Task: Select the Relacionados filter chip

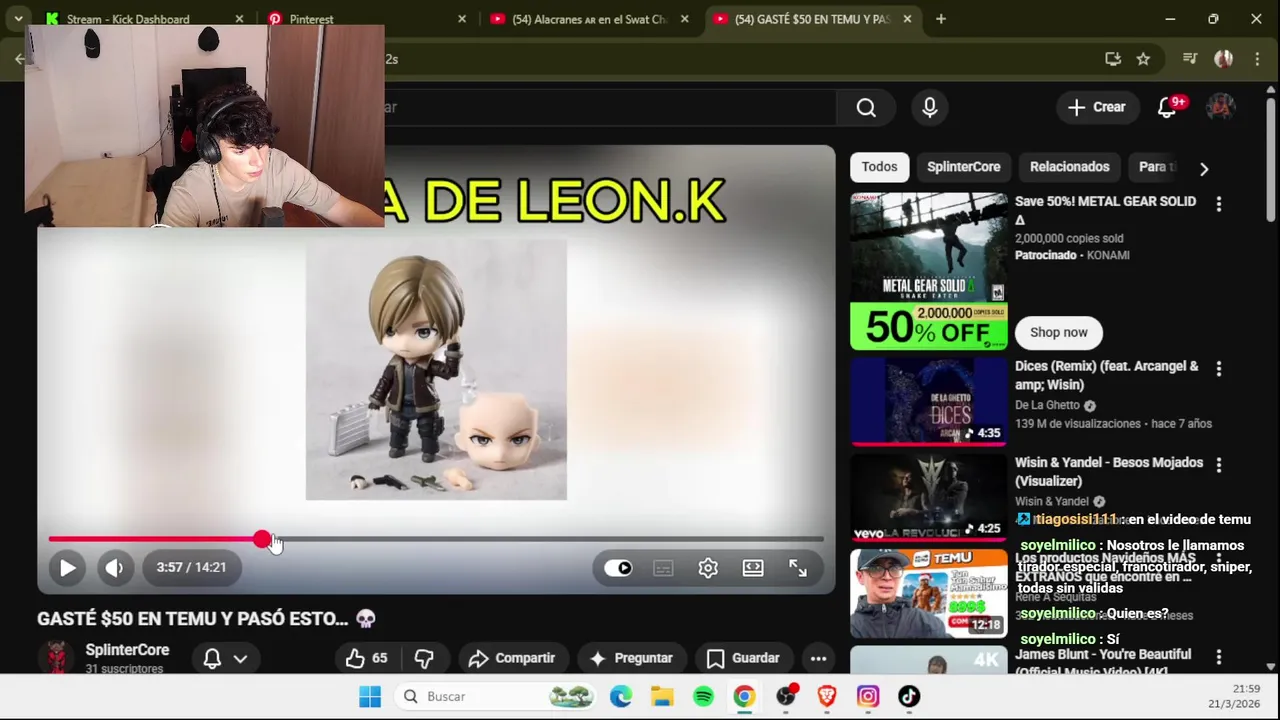Action: (1070, 167)
